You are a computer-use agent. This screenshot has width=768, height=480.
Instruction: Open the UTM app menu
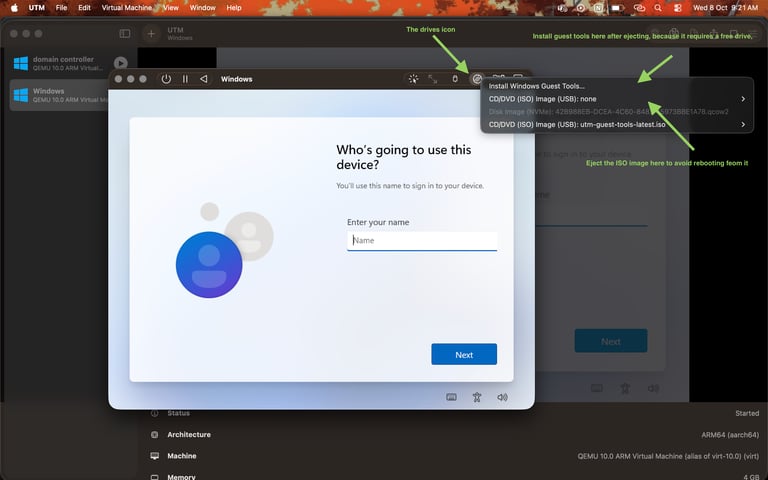click(x=37, y=8)
